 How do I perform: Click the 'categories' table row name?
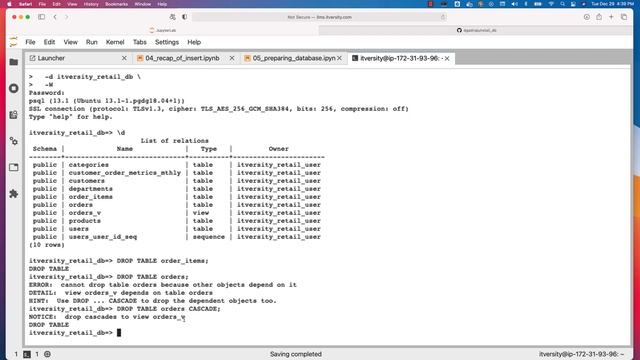[x=89, y=165]
